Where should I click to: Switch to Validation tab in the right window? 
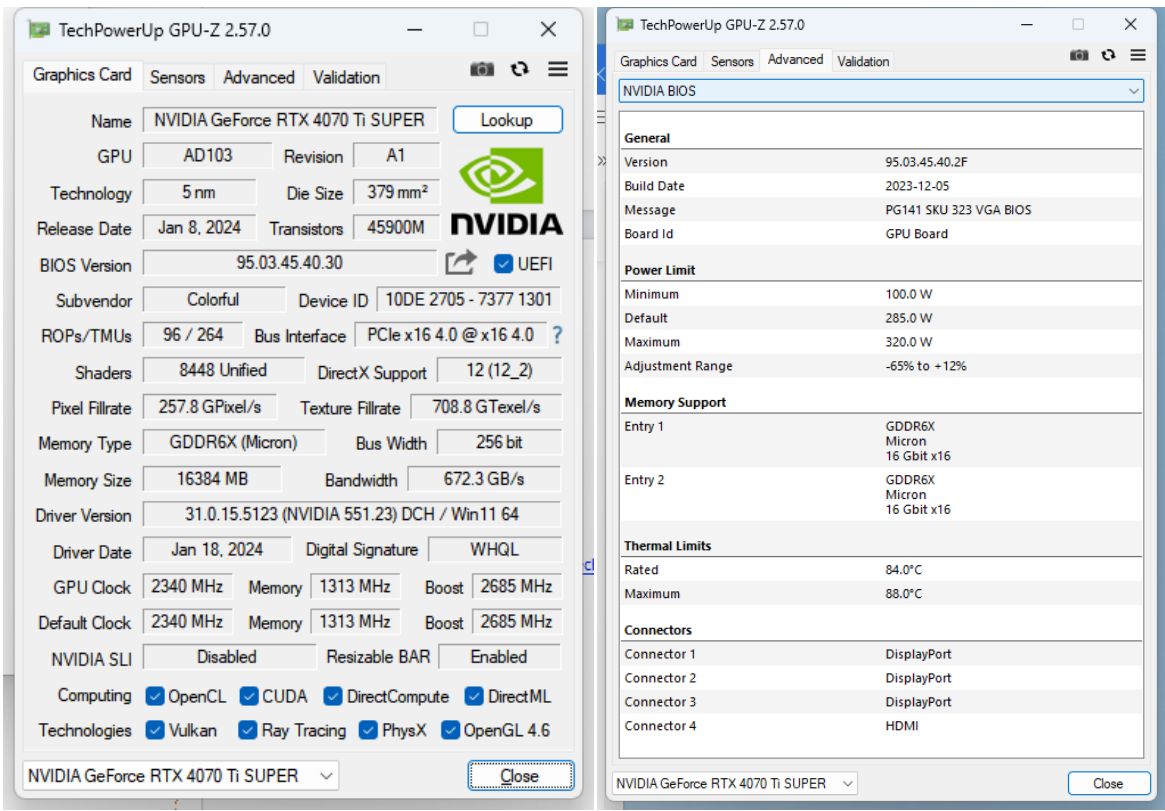coord(863,62)
